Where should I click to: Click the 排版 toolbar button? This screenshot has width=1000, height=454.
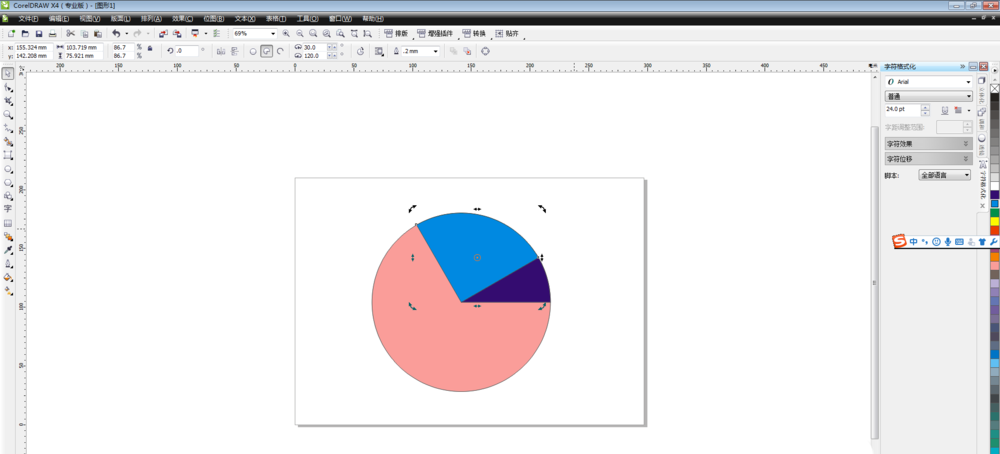click(396, 33)
